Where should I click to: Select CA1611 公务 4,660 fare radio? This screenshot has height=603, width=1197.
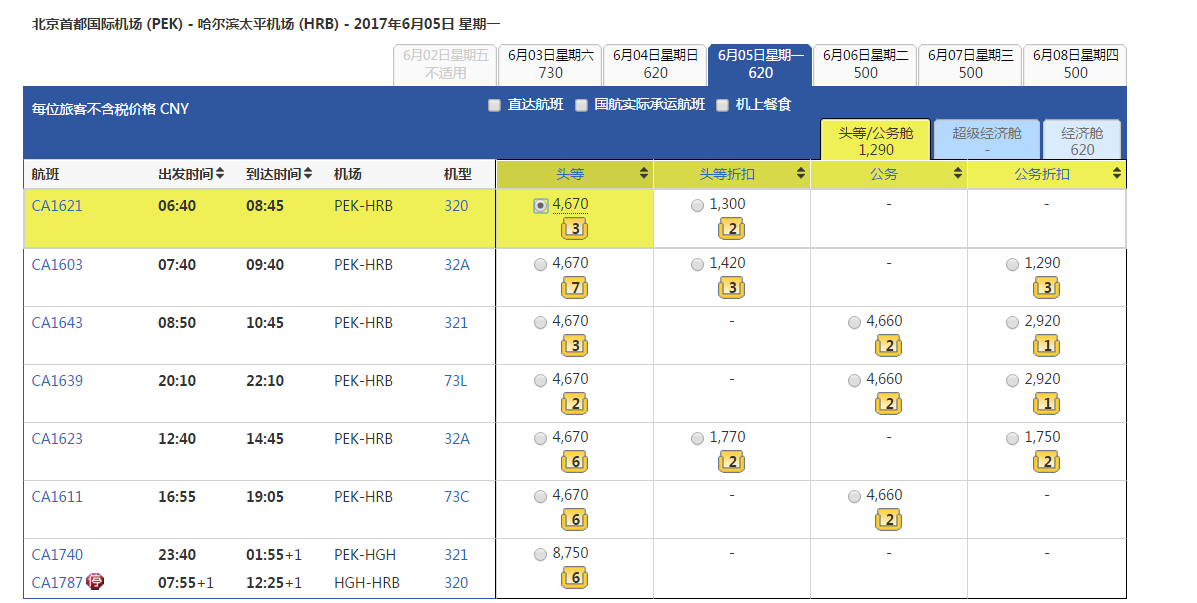pyautogui.click(x=854, y=496)
